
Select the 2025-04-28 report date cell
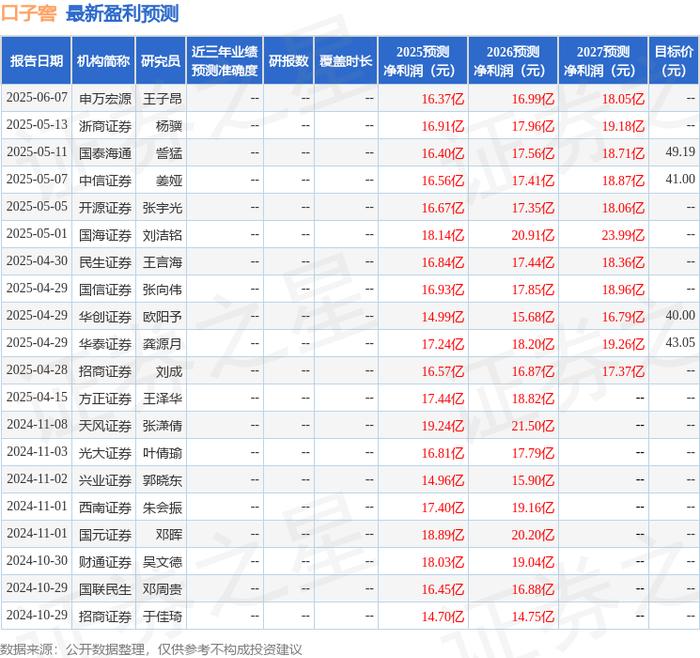(37, 370)
